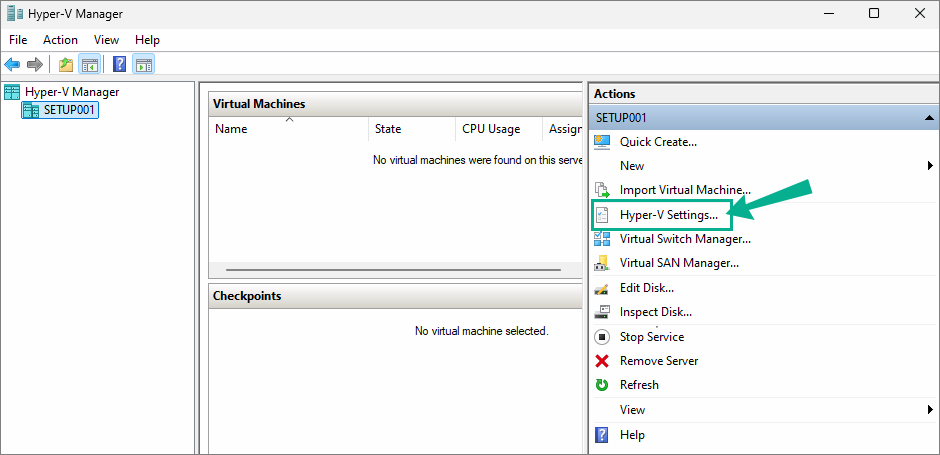The width and height of the screenshot is (940, 455).
Task: Click the Back arrow toolbar icon
Action: tap(12, 64)
